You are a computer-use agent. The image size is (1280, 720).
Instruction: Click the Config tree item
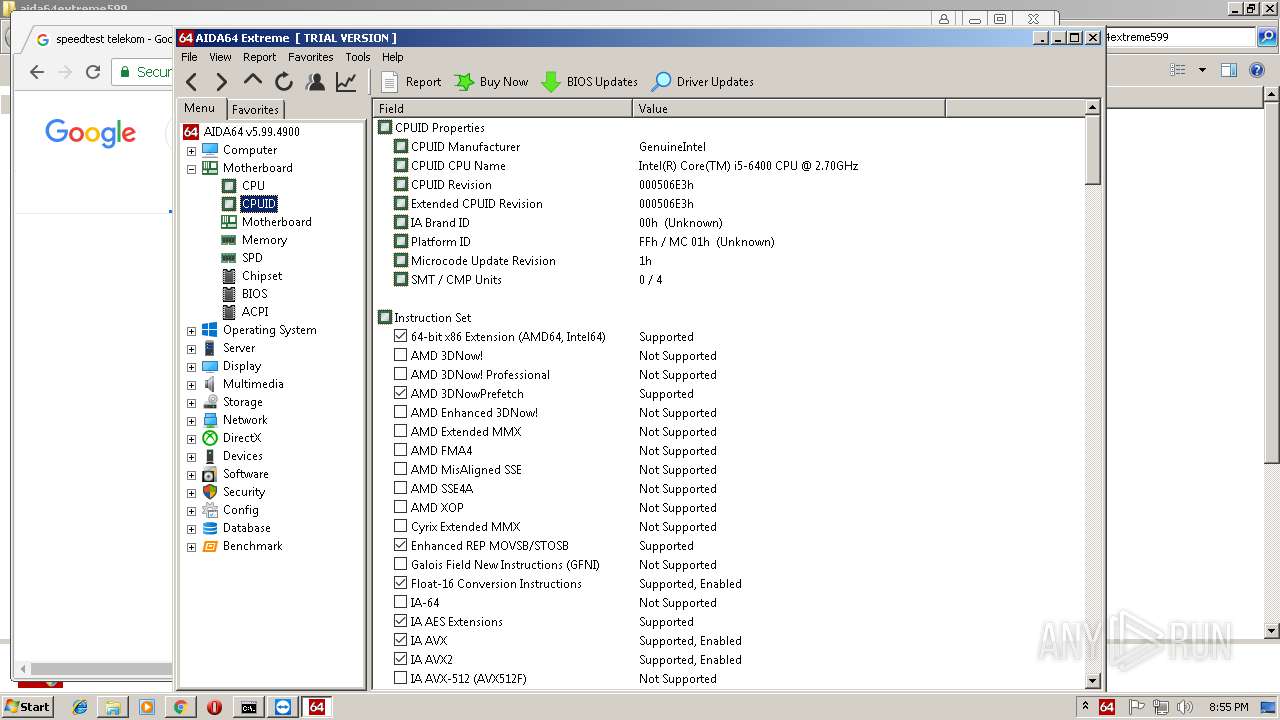click(x=240, y=510)
